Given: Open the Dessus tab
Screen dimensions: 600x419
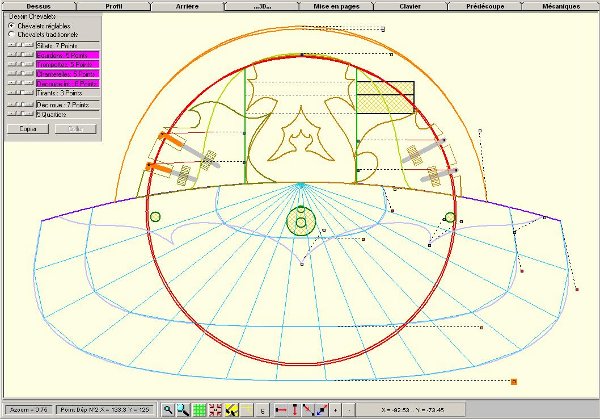Looking at the screenshot, I should (x=38, y=6).
